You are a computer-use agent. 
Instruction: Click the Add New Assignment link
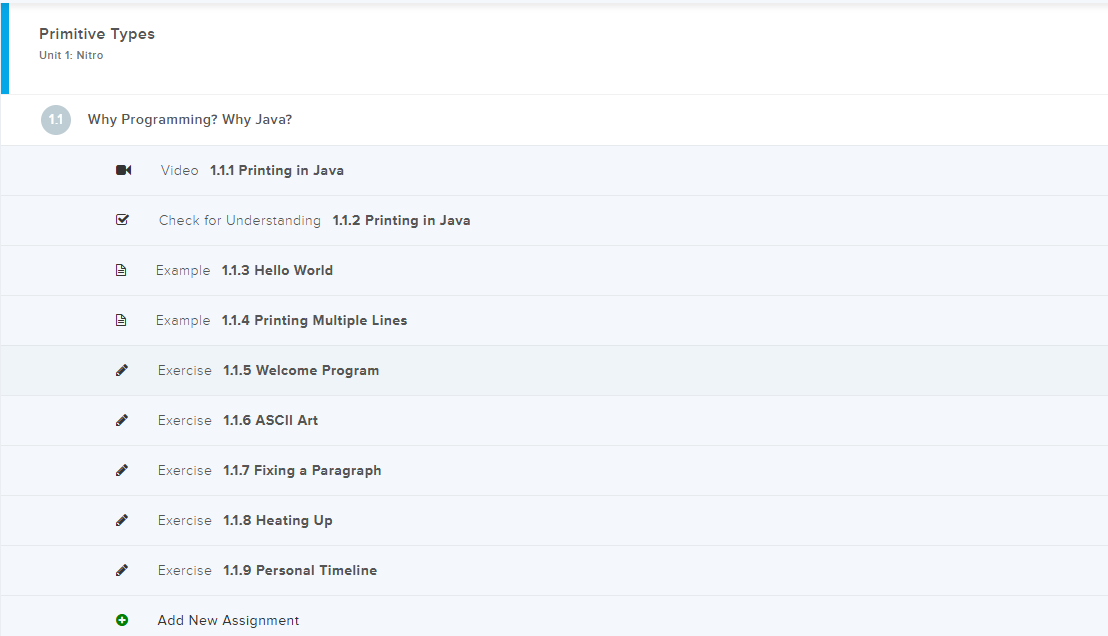click(x=228, y=620)
